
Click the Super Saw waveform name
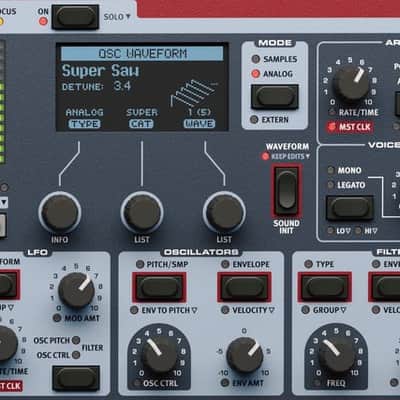coord(100,71)
